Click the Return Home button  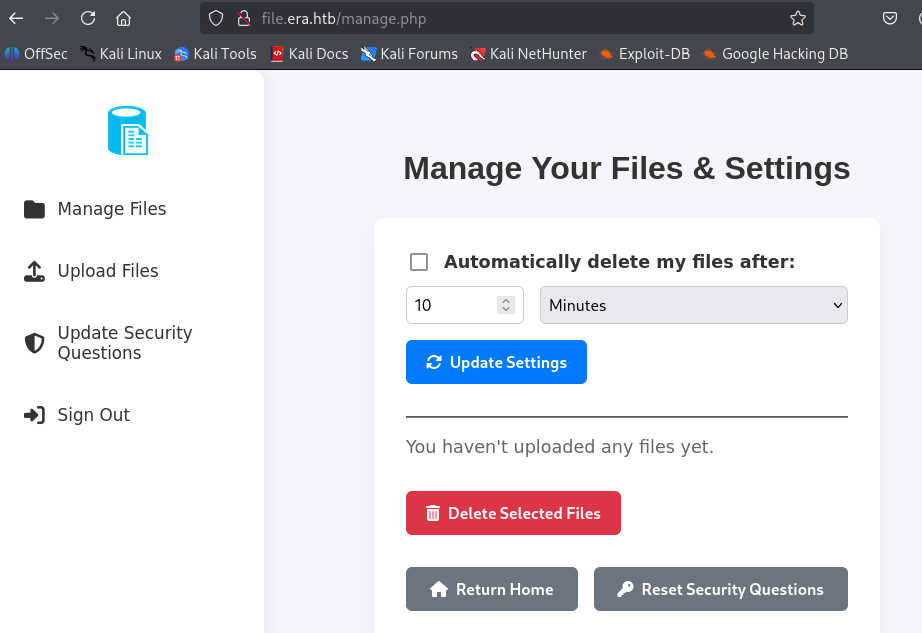[491, 589]
